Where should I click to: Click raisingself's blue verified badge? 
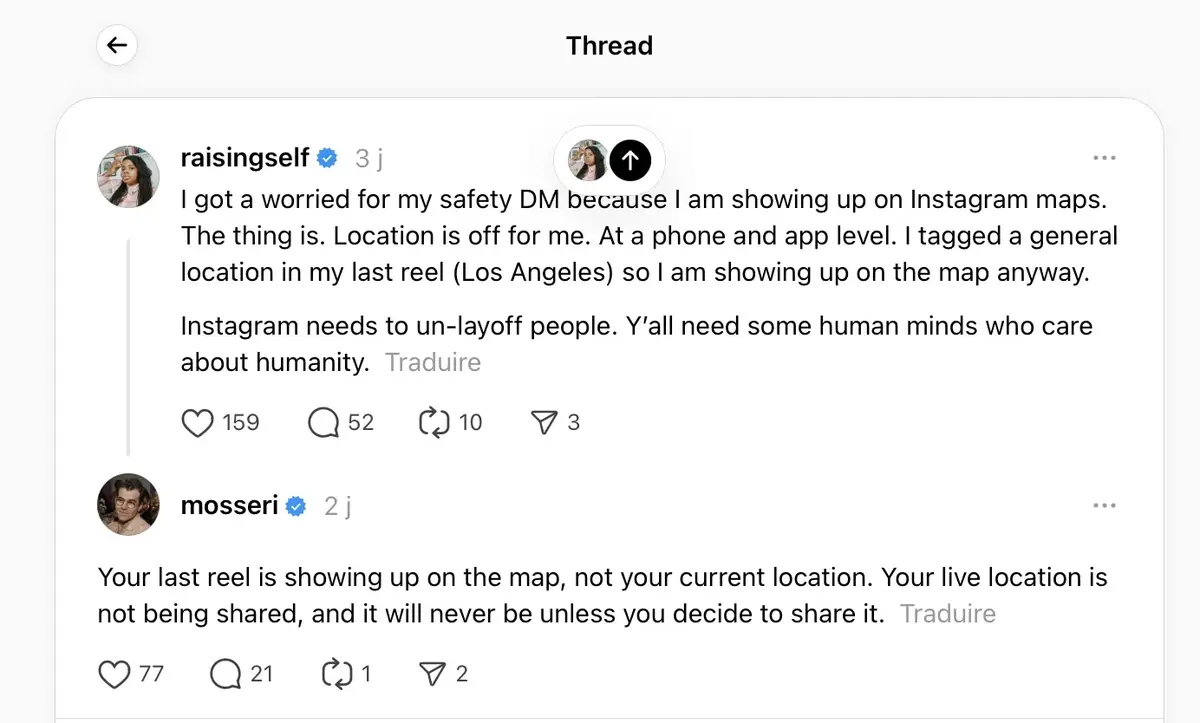pyautogui.click(x=326, y=157)
